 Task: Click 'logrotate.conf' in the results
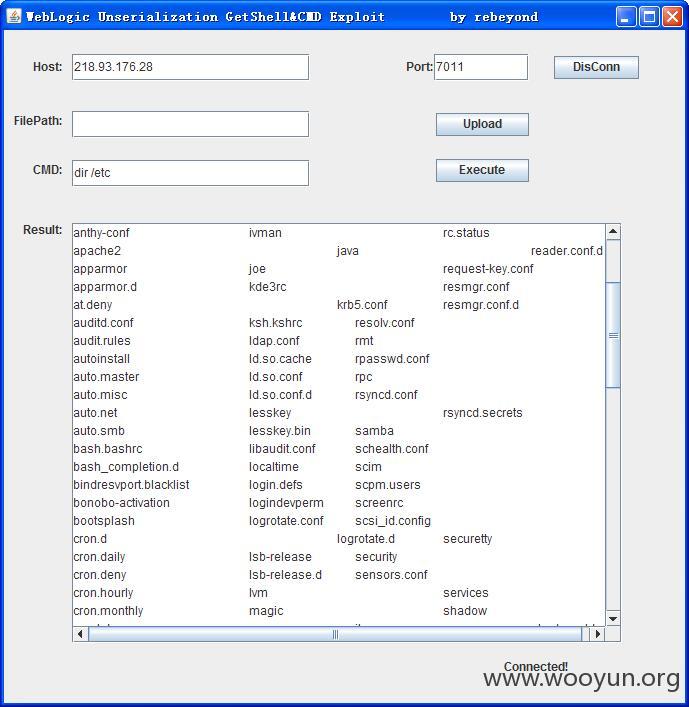click(286, 521)
